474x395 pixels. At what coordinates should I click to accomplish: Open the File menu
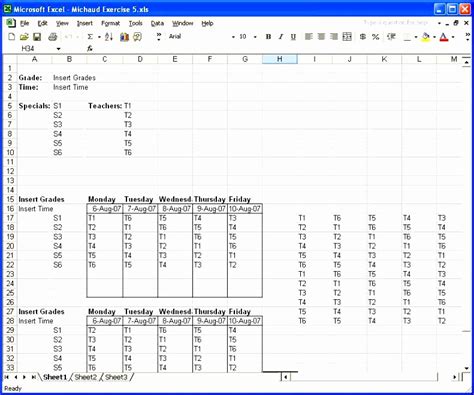point(24,23)
